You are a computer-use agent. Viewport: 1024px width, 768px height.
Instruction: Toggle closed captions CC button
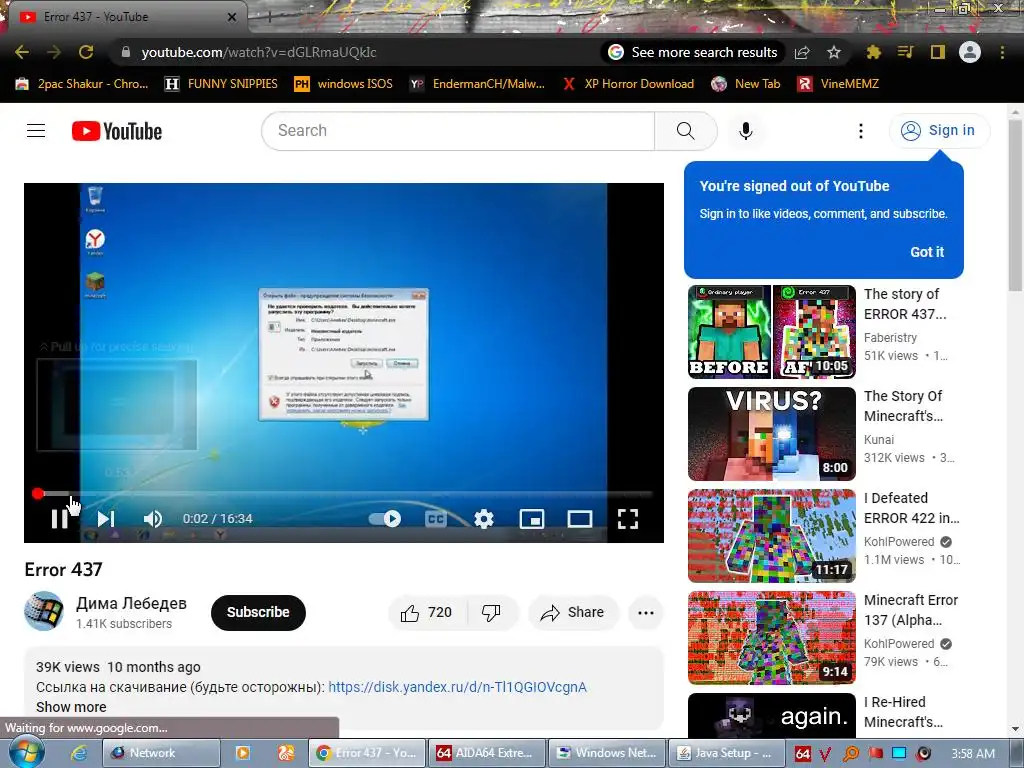[x=436, y=519]
